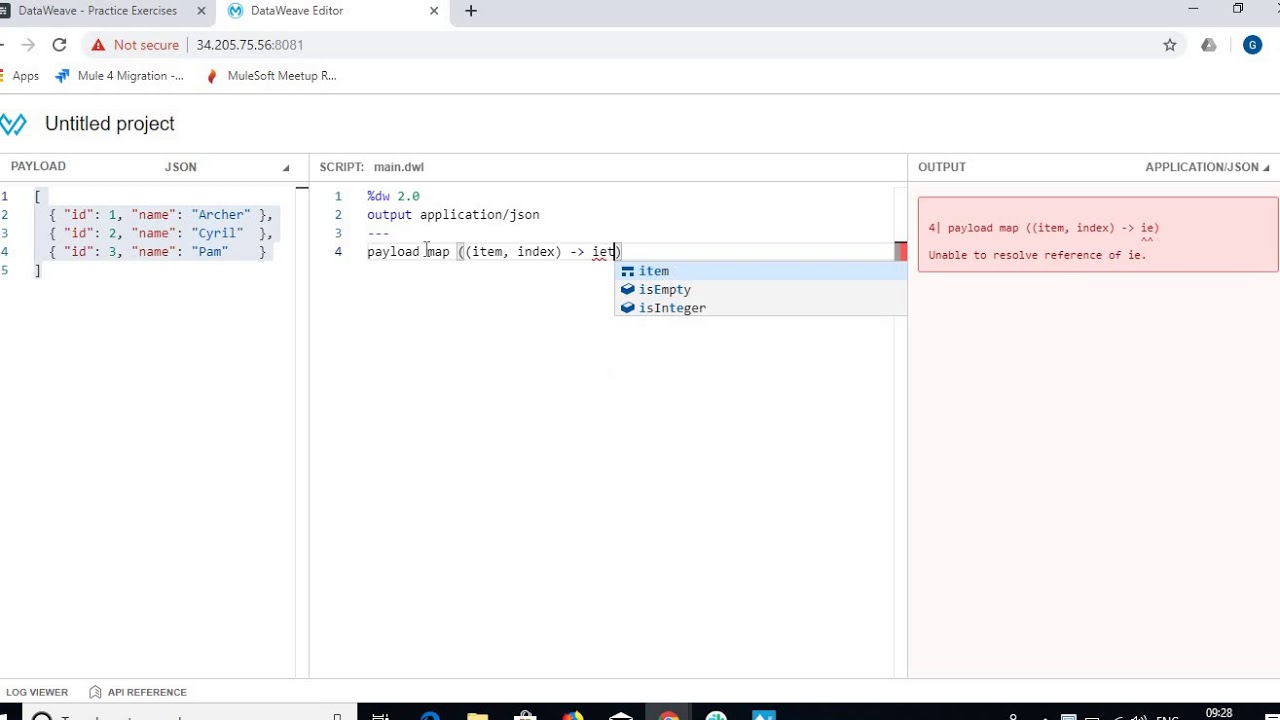Click the PAYLOAD panel header label
The width and height of the screenshot is (1280, 720).
tap(38, 167)
